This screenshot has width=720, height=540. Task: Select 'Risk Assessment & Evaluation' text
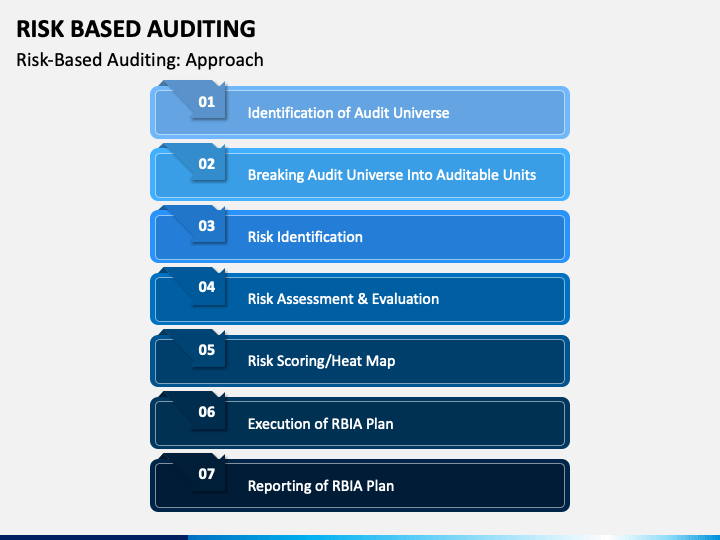343,299
